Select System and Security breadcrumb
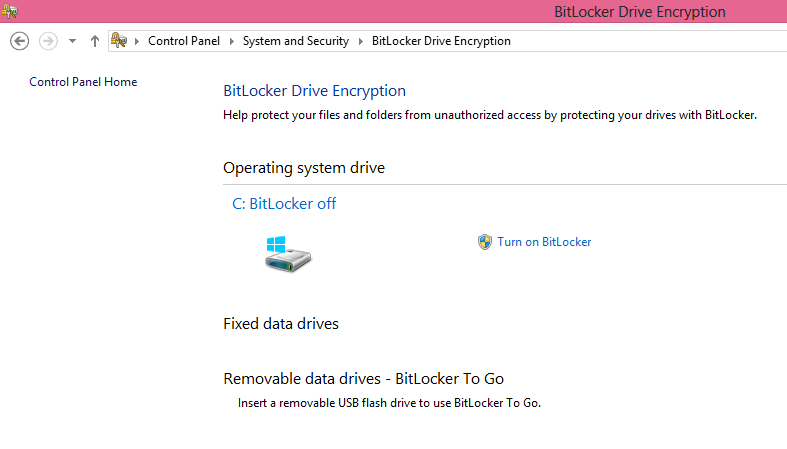 [296, 41]
